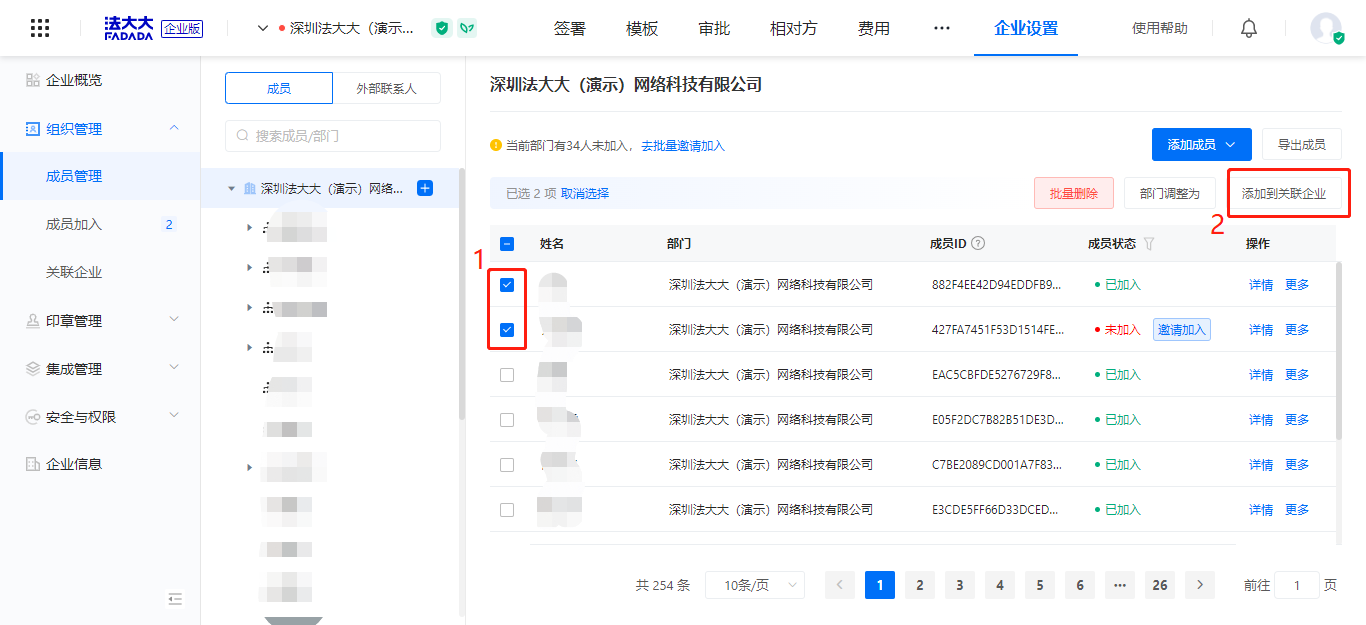
Task: Collapse the 深圳法大大 root tree node
Action: click(232, 188)
